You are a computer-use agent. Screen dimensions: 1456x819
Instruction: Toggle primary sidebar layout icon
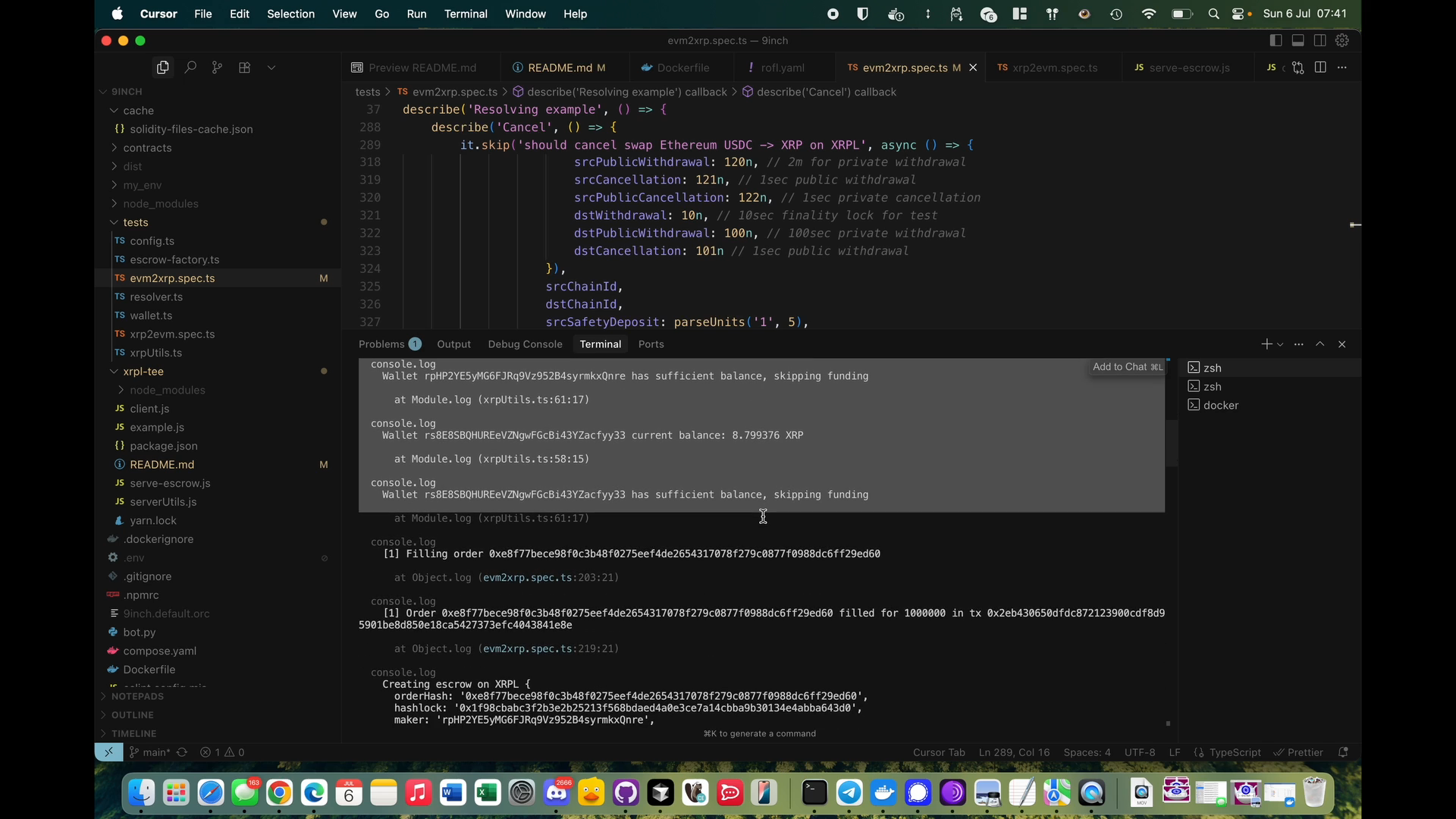1276,40
